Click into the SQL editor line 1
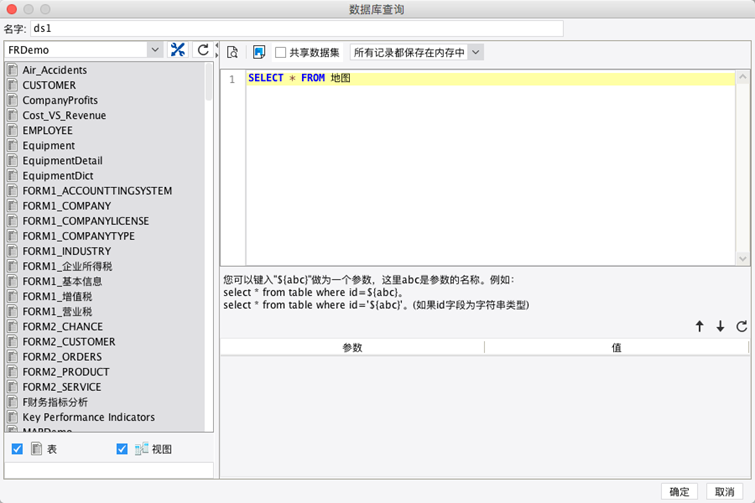This screenshot has height=503, width=755. [x=490, y=78]
